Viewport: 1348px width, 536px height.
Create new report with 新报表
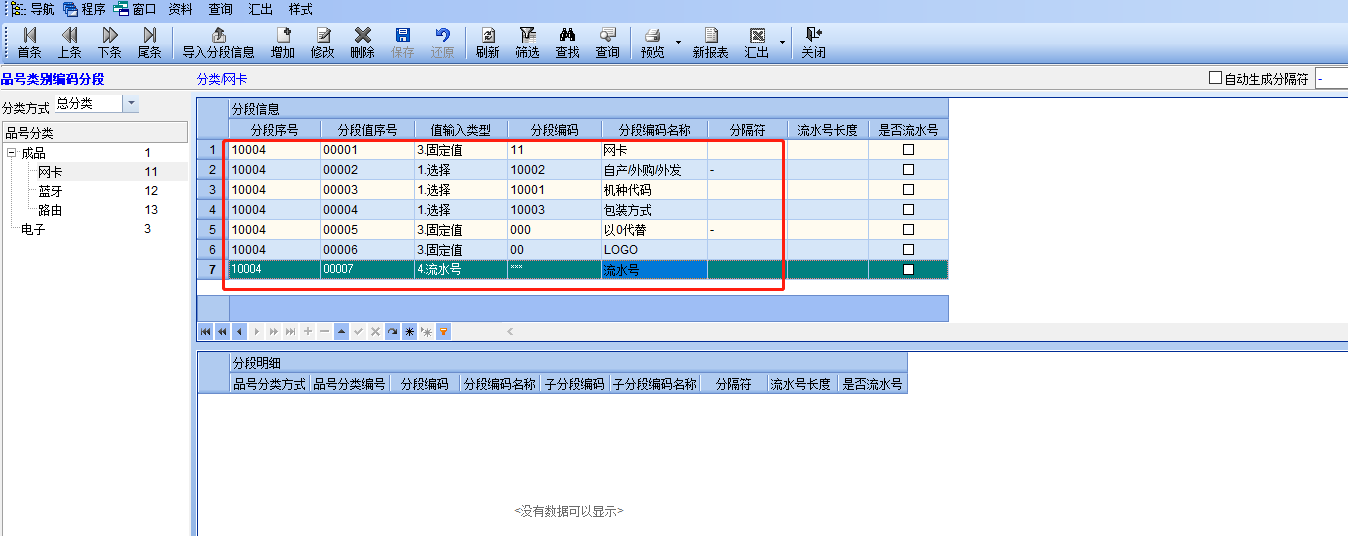(711, 43)
